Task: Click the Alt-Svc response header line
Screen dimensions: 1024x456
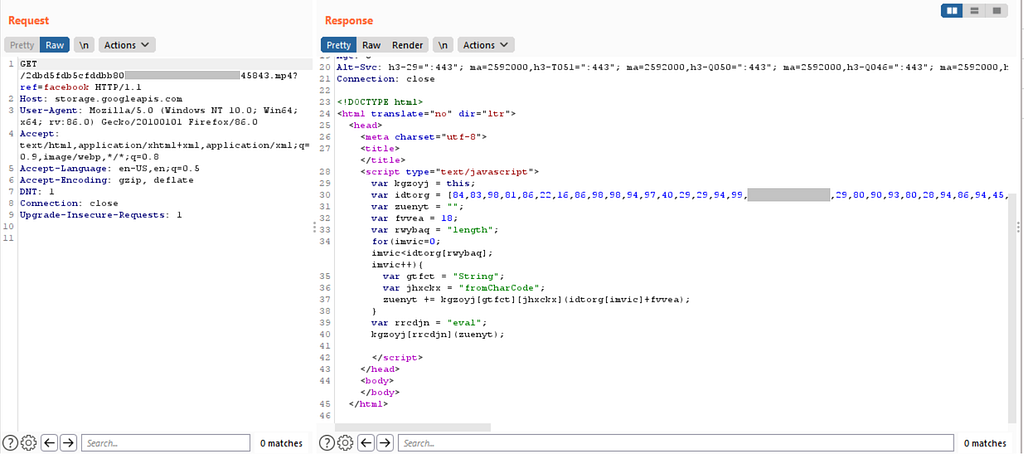Action: [x=672, y=67]
